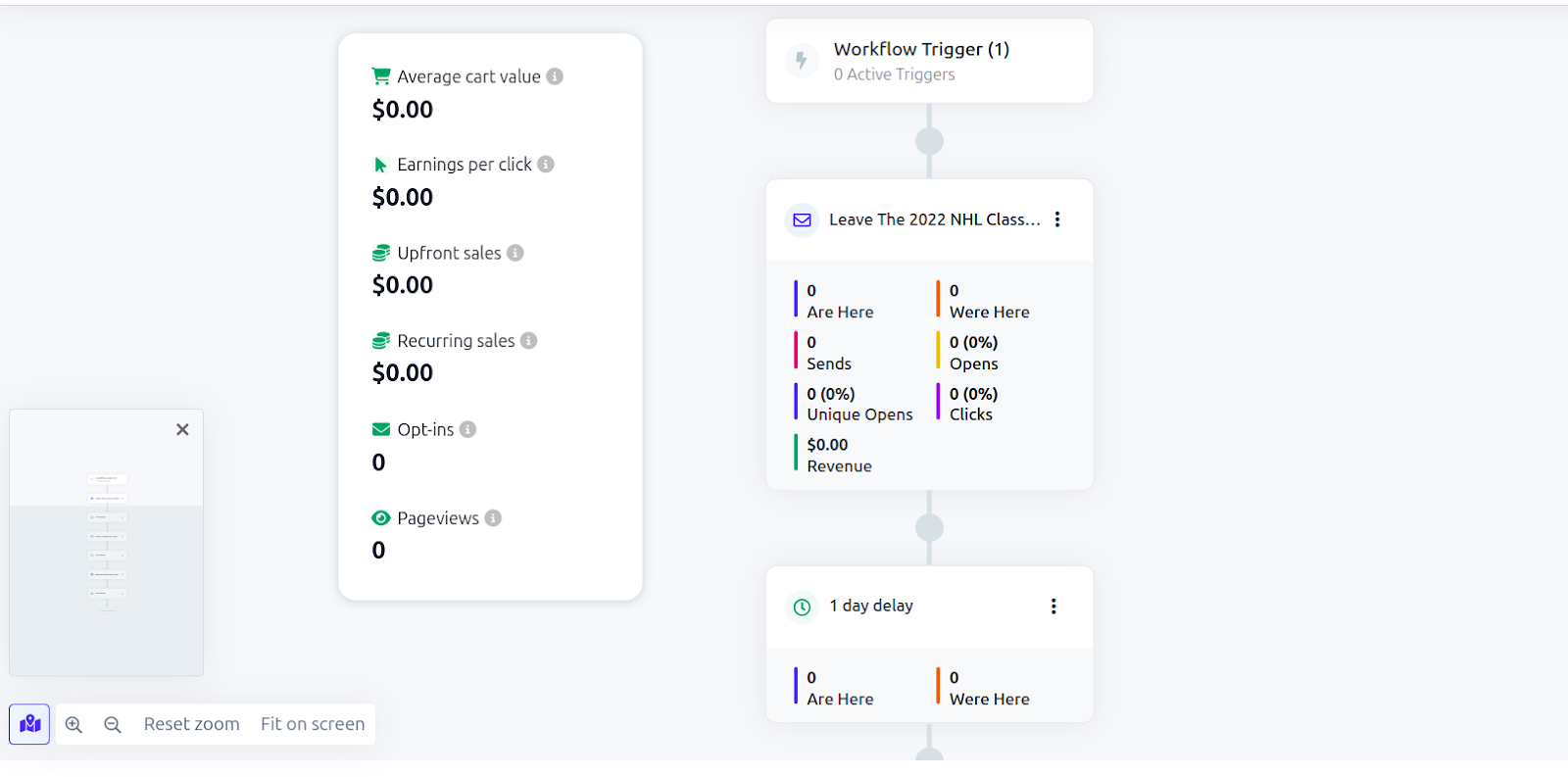The width and height of the screenshot is (1568, 777).
Task: Click the Recurring sales coins icon
Action: pyautogui.click(x=381, y=341)
